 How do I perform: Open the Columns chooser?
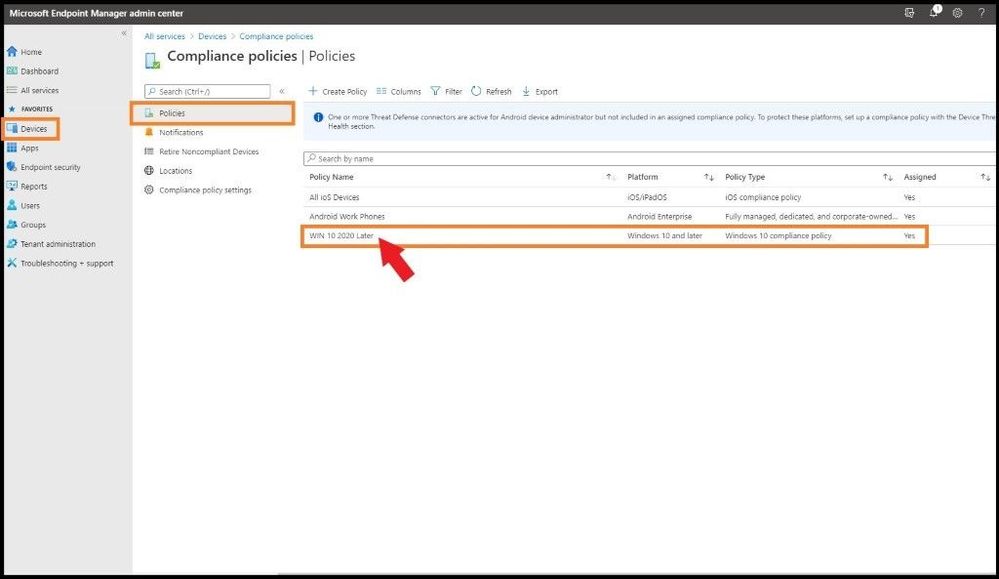click(x=398, y=91)
